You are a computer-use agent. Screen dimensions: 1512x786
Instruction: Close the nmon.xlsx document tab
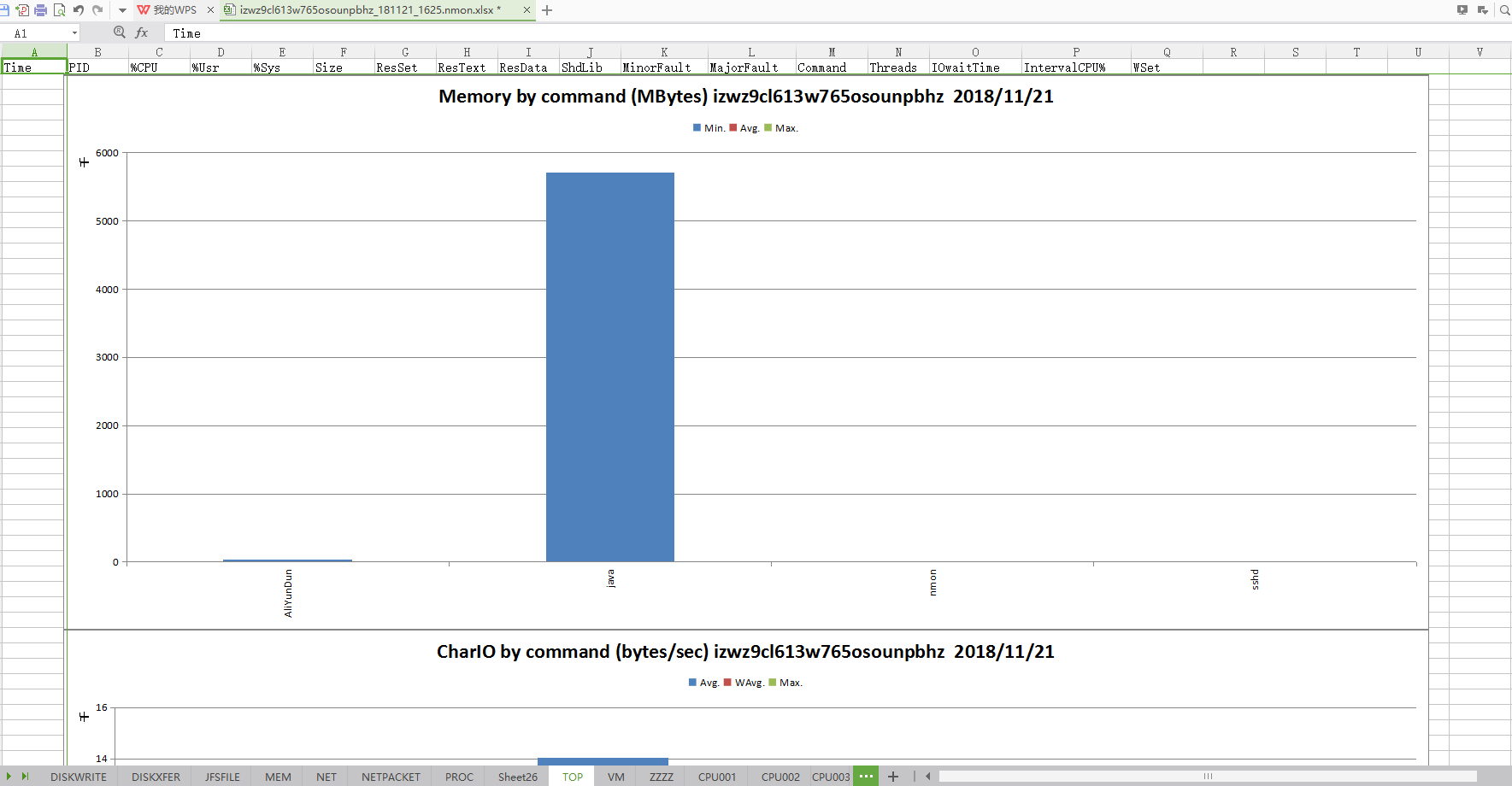coord(527,10)
